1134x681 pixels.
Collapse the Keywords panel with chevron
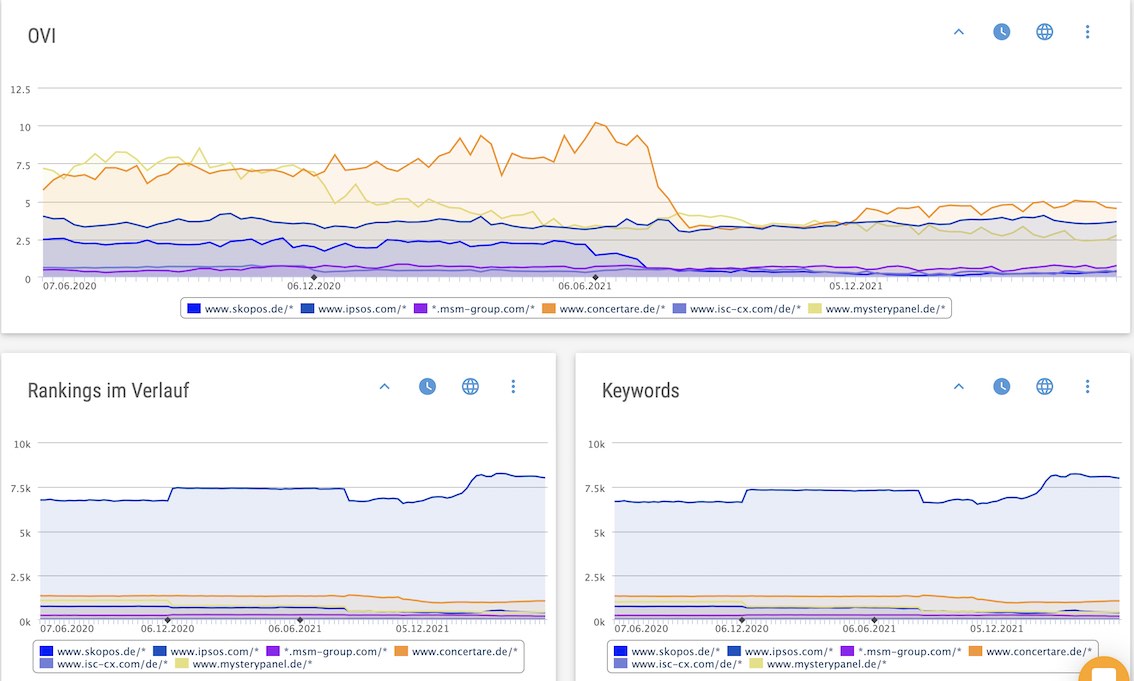coord(959,387)
